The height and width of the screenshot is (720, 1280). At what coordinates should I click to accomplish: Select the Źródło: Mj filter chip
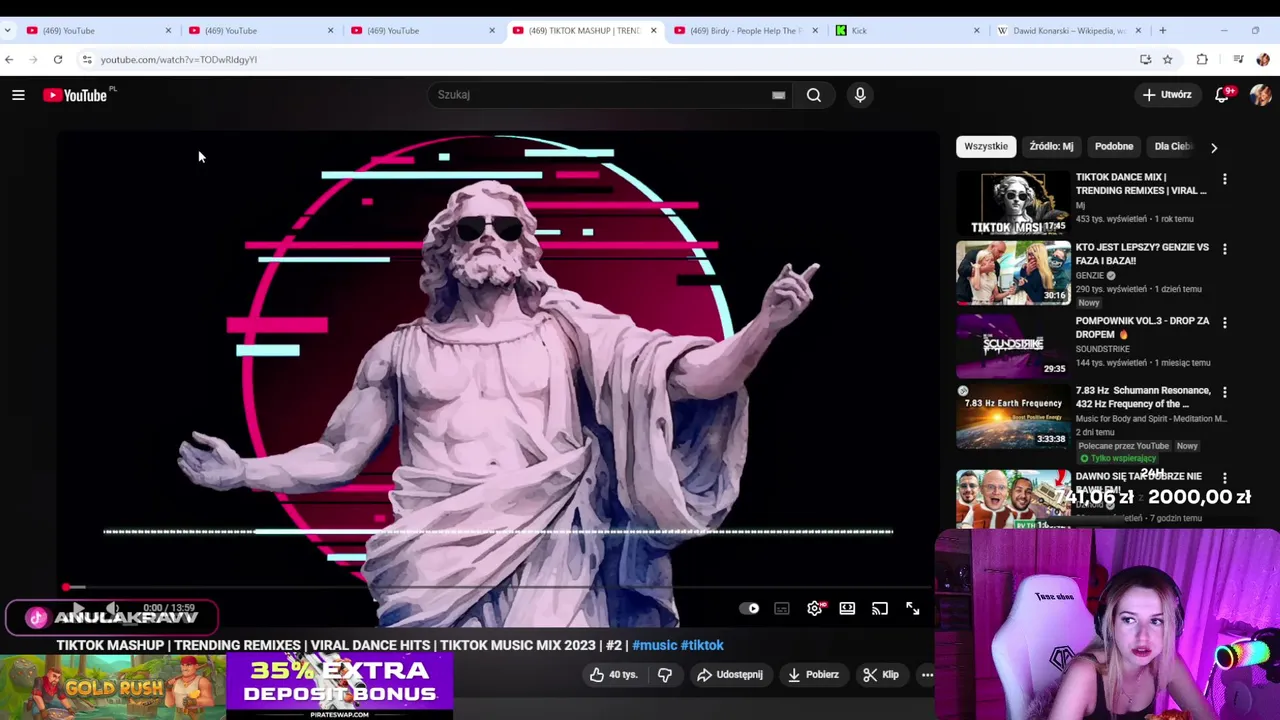1051,147
